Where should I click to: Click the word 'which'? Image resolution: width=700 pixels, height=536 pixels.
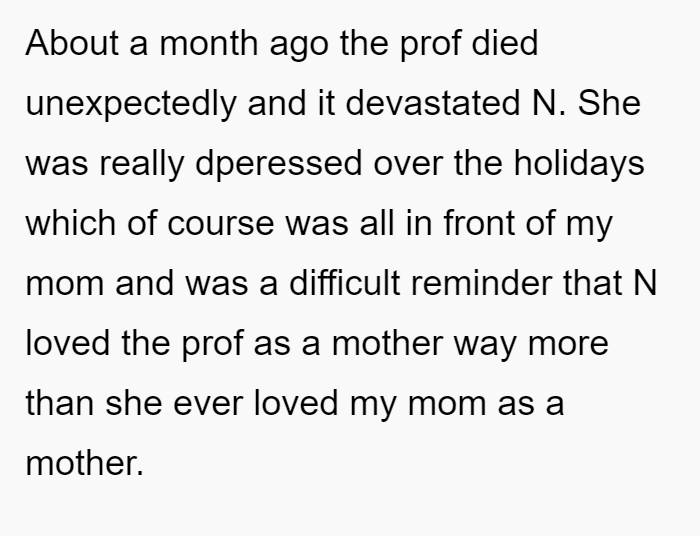tap(71, 223)
